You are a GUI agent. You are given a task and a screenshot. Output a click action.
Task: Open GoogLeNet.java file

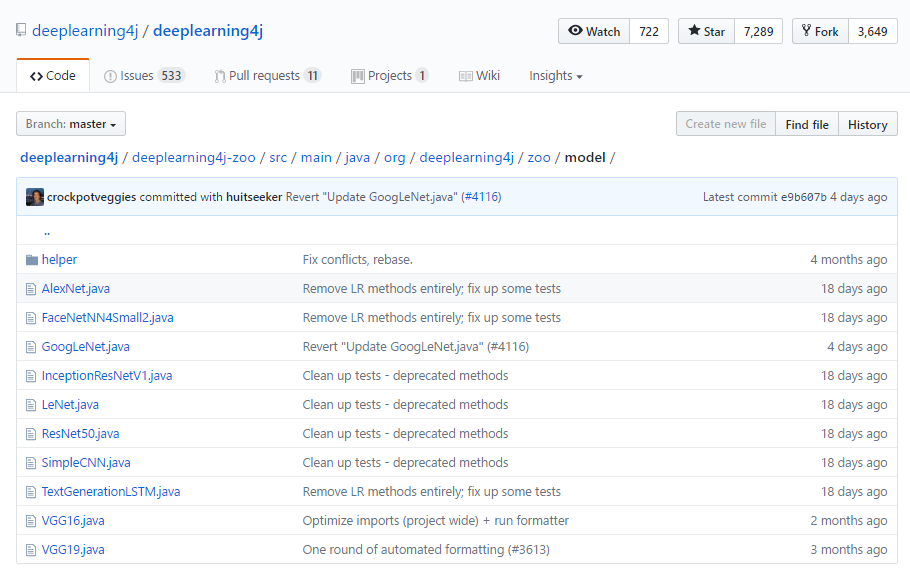pos(85,347)
